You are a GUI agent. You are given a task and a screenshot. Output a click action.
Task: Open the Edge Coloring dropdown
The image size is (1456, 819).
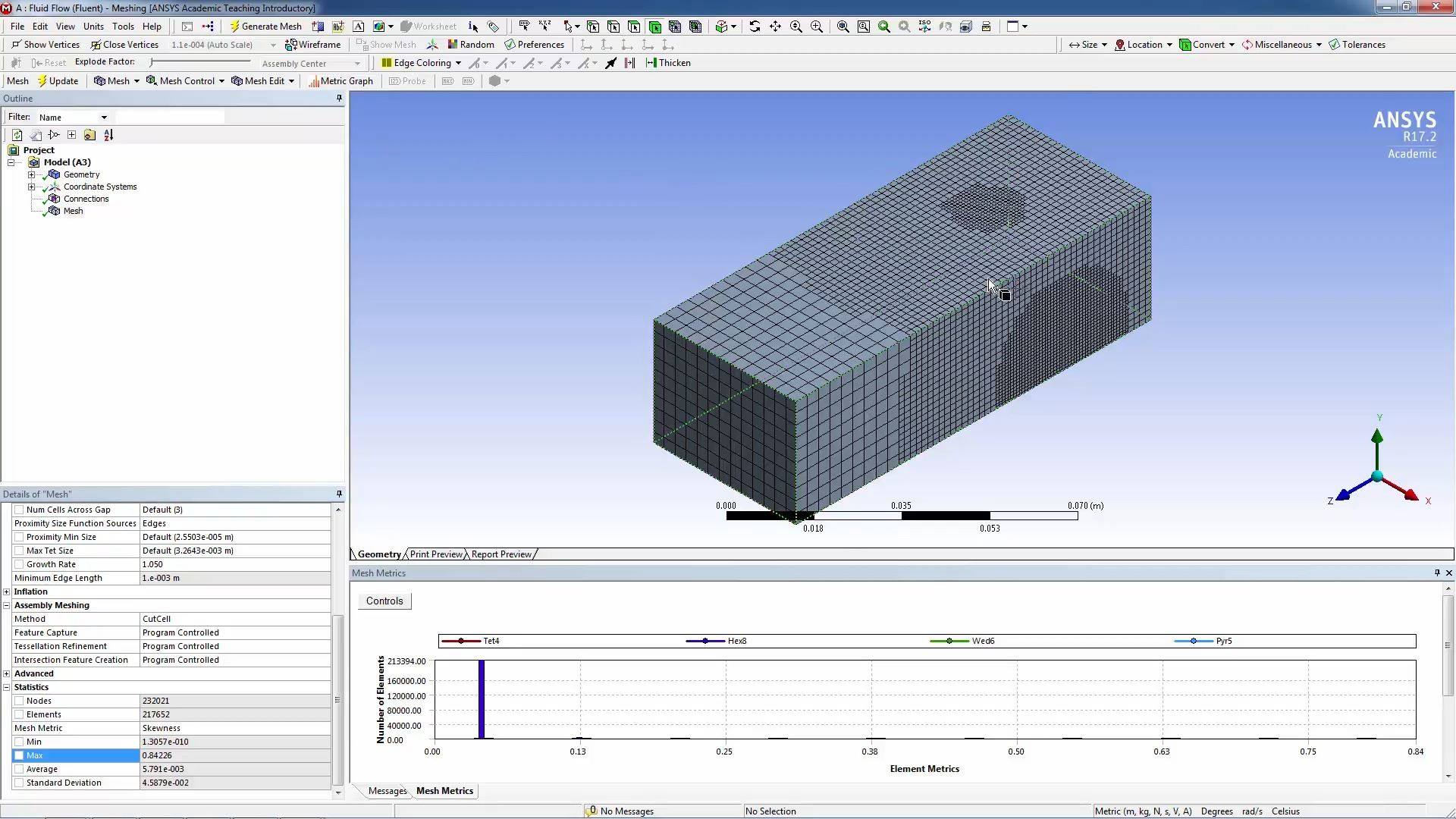click(x=422, y=63)
